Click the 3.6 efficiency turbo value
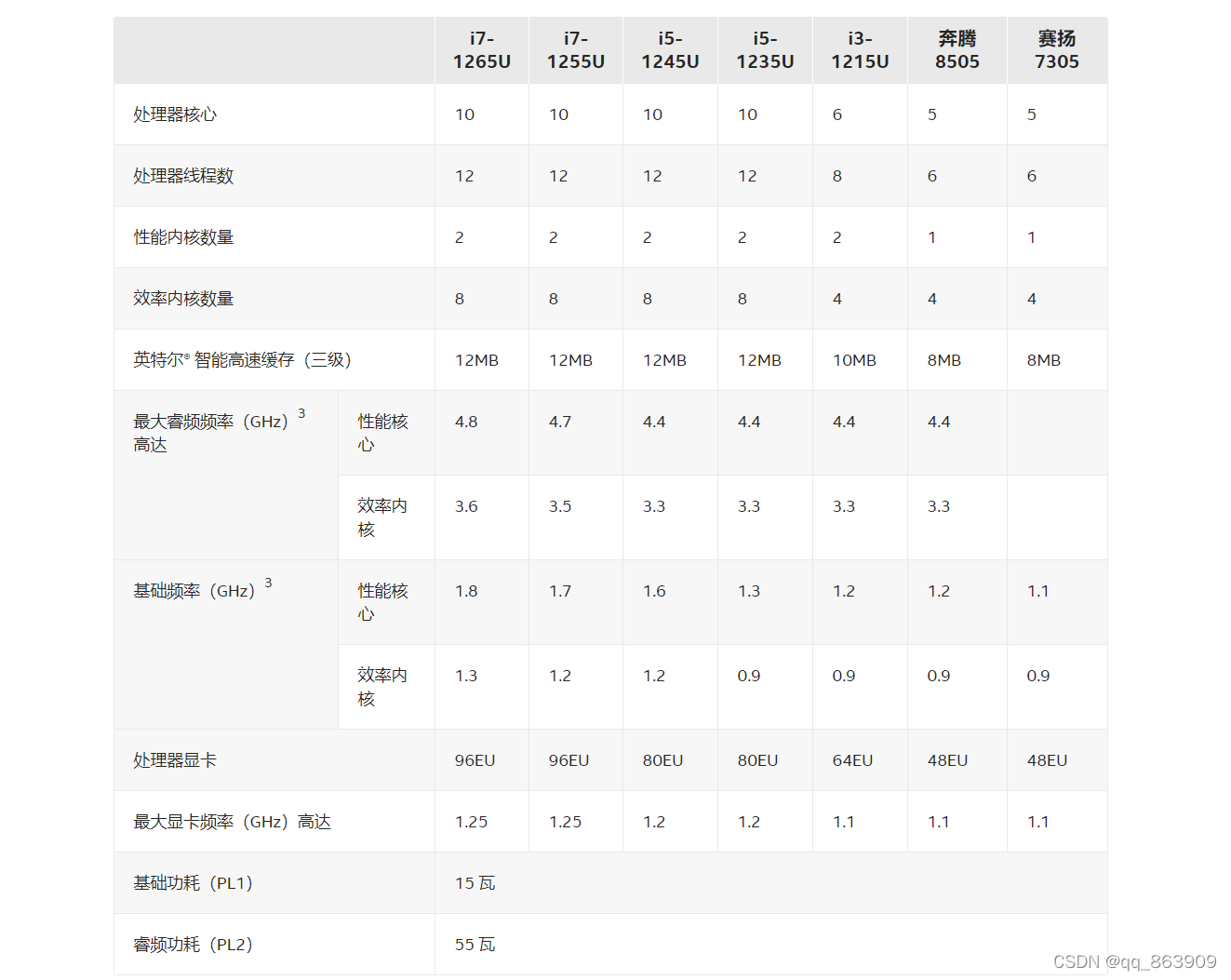Image resolution: width=1231 pixels, height=980 pixels. [466, 506]
